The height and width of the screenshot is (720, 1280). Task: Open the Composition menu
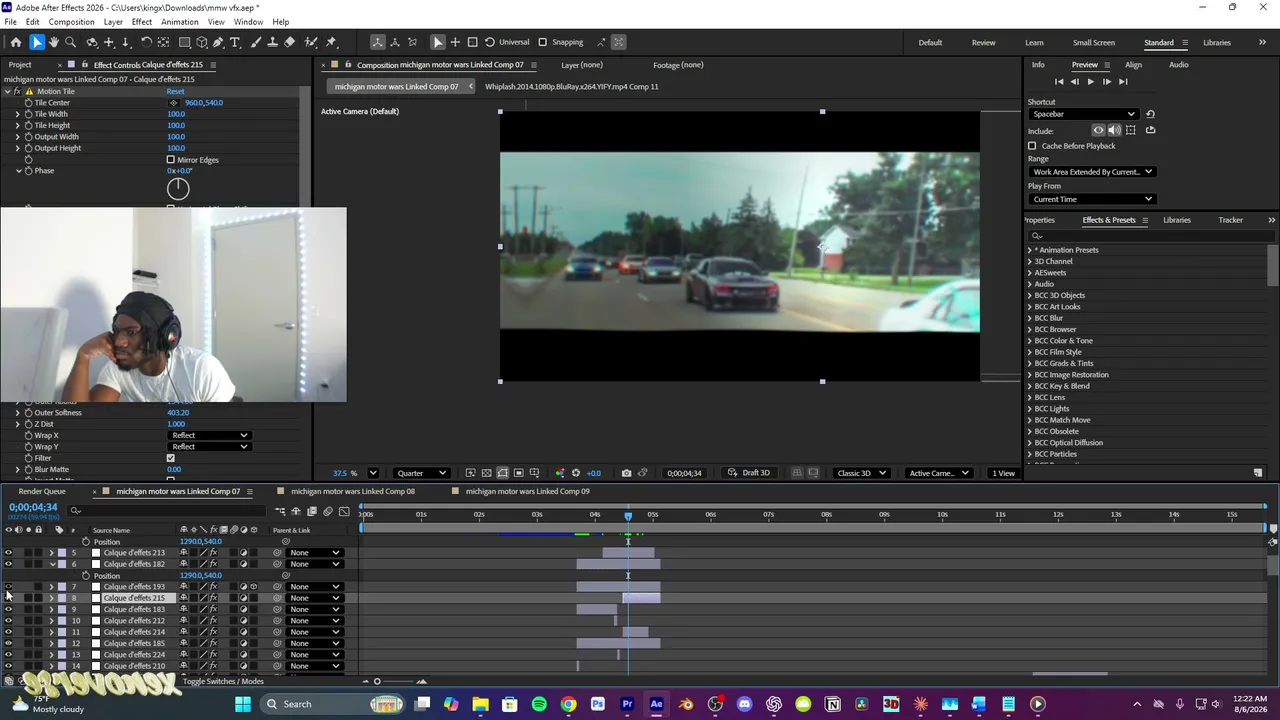click(x=71, y=22)
